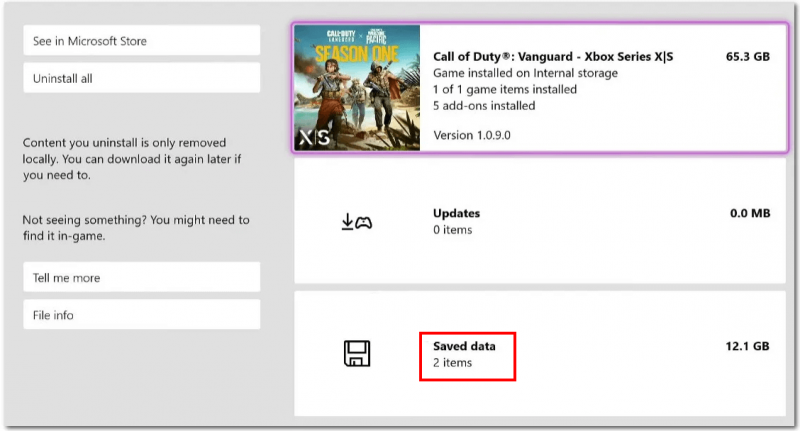Click the Call of Duty Vanguard cover art
Viewport: 800px width, 431px height.
357,87
